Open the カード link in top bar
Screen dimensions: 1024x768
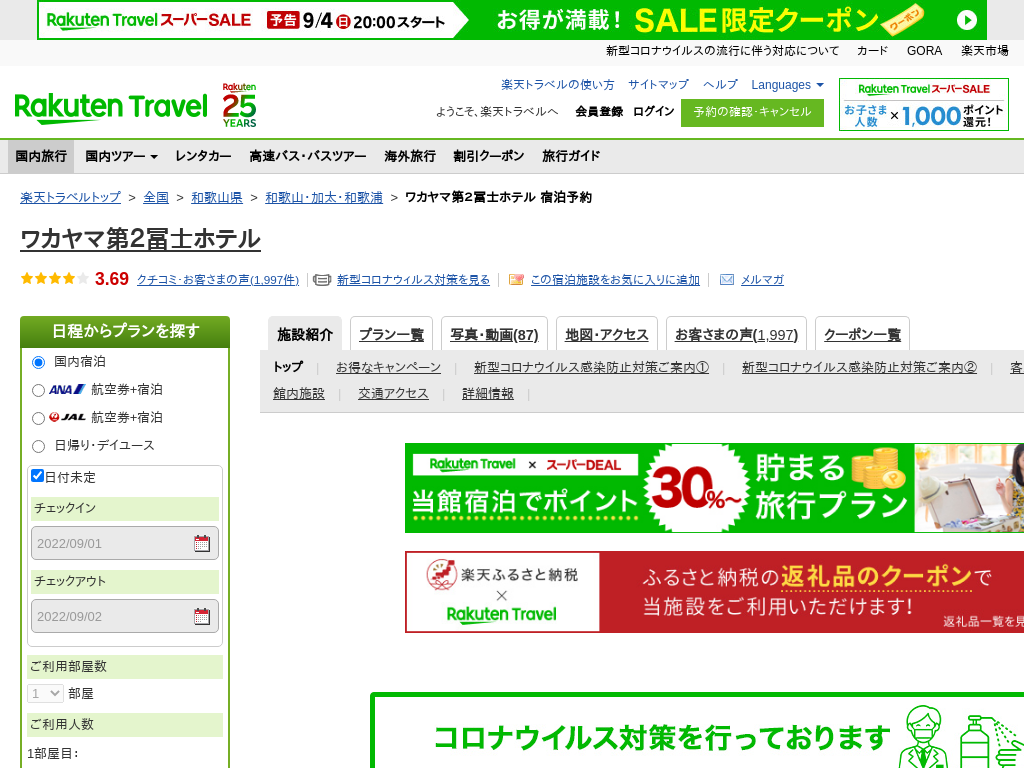click(872, 51)
